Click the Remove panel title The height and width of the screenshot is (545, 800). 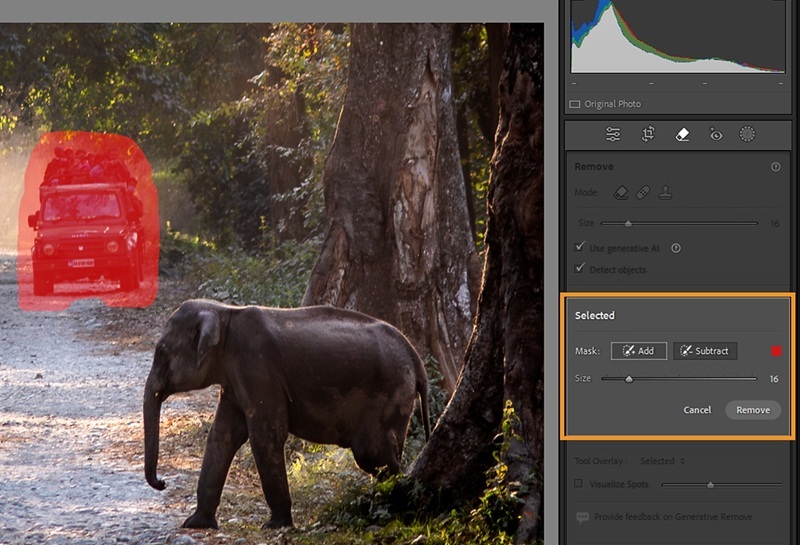click(594, 167)
